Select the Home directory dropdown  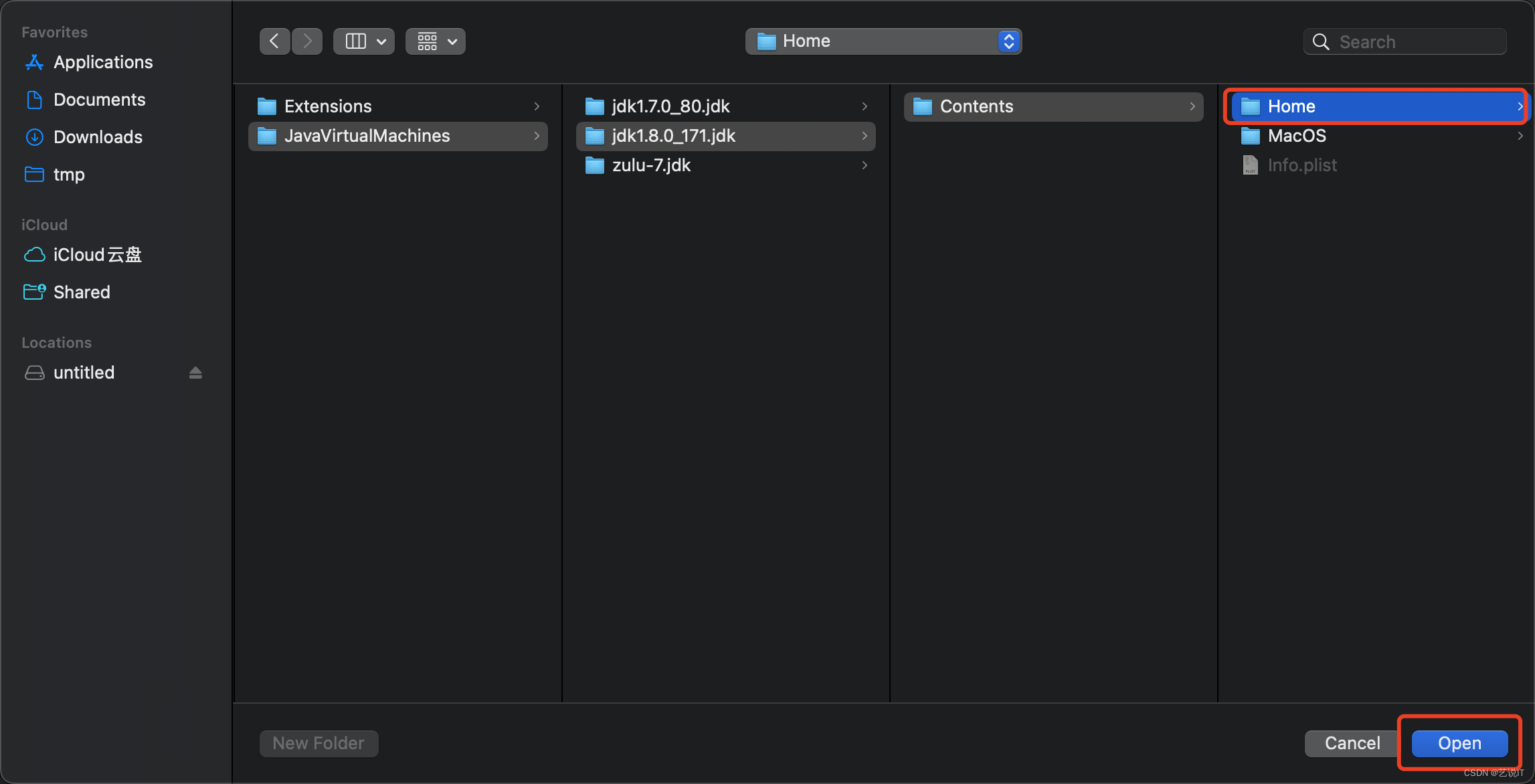coord(885,40)
